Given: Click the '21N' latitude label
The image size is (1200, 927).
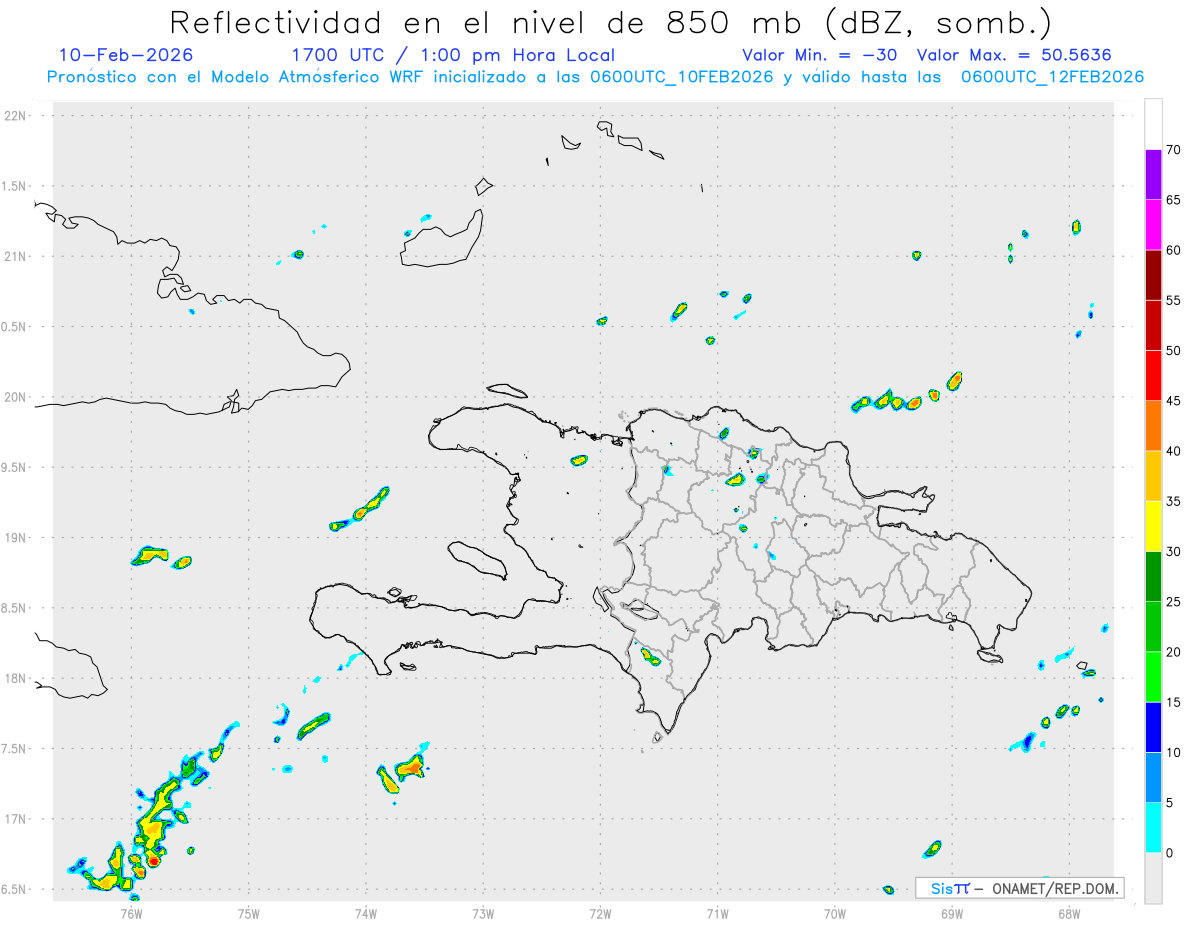Looking at the screenshot, I should (x=17, y=256).
